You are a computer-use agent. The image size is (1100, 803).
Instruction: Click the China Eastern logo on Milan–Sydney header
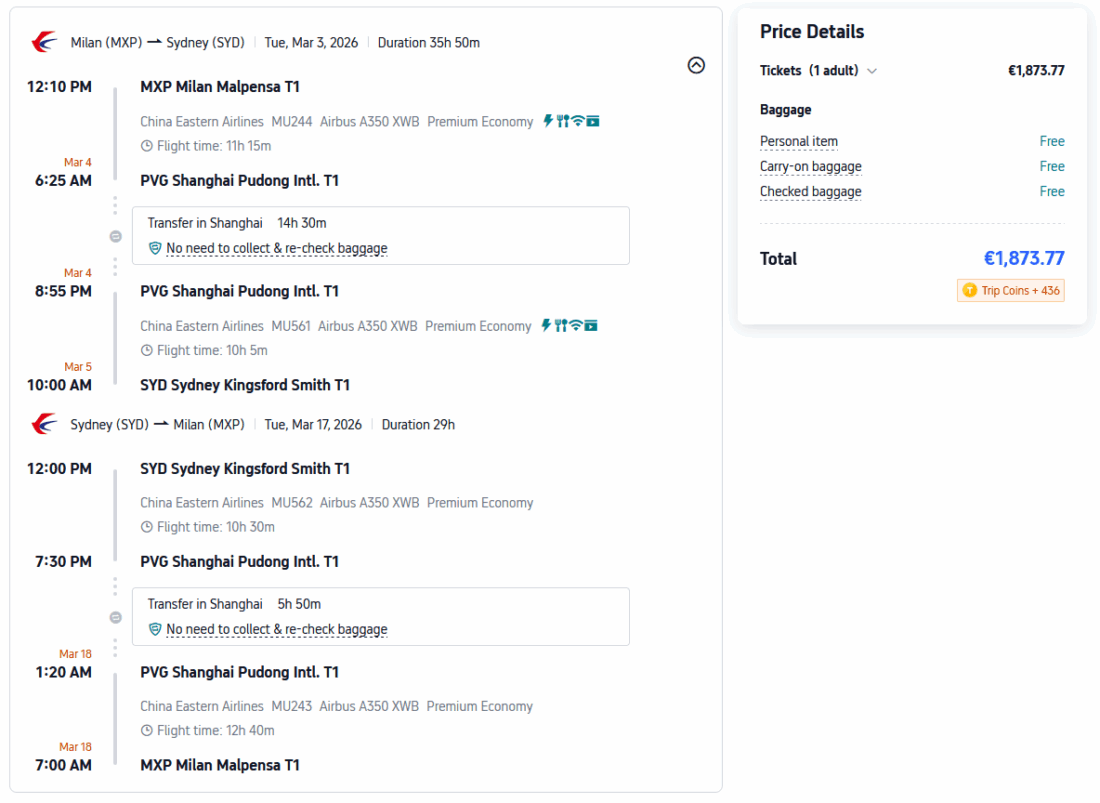click(x=45, y=42)
